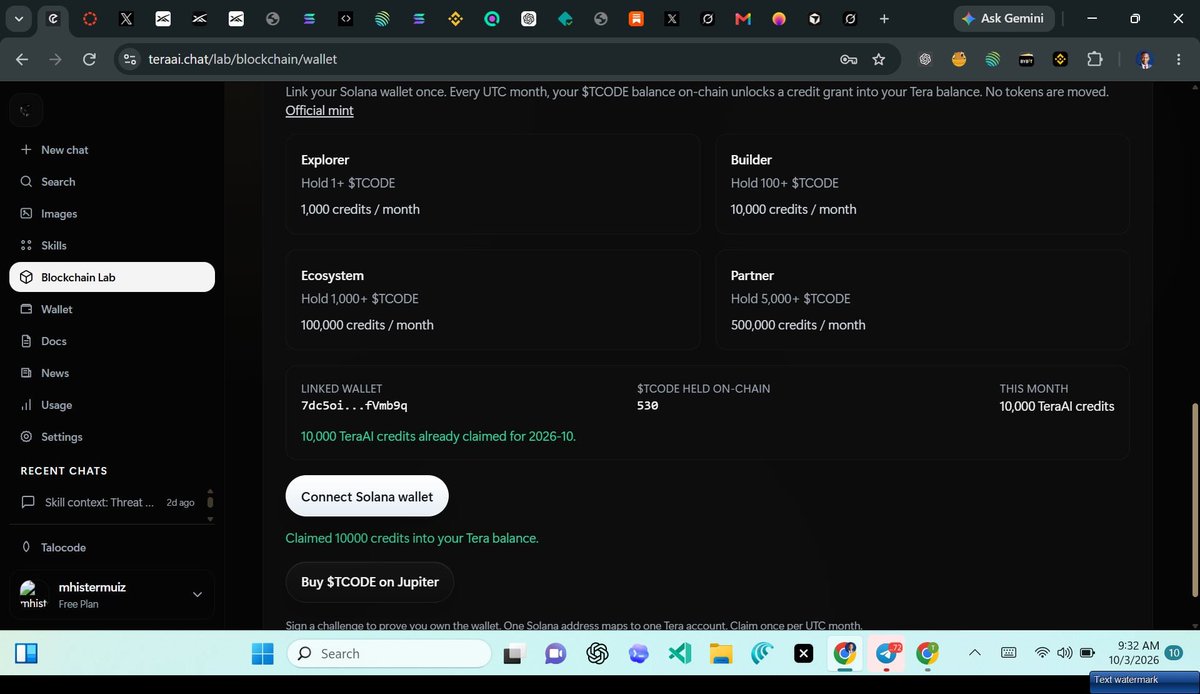
Task: Open the Chrome profile avatar
Action: (x=1145, y=60)
